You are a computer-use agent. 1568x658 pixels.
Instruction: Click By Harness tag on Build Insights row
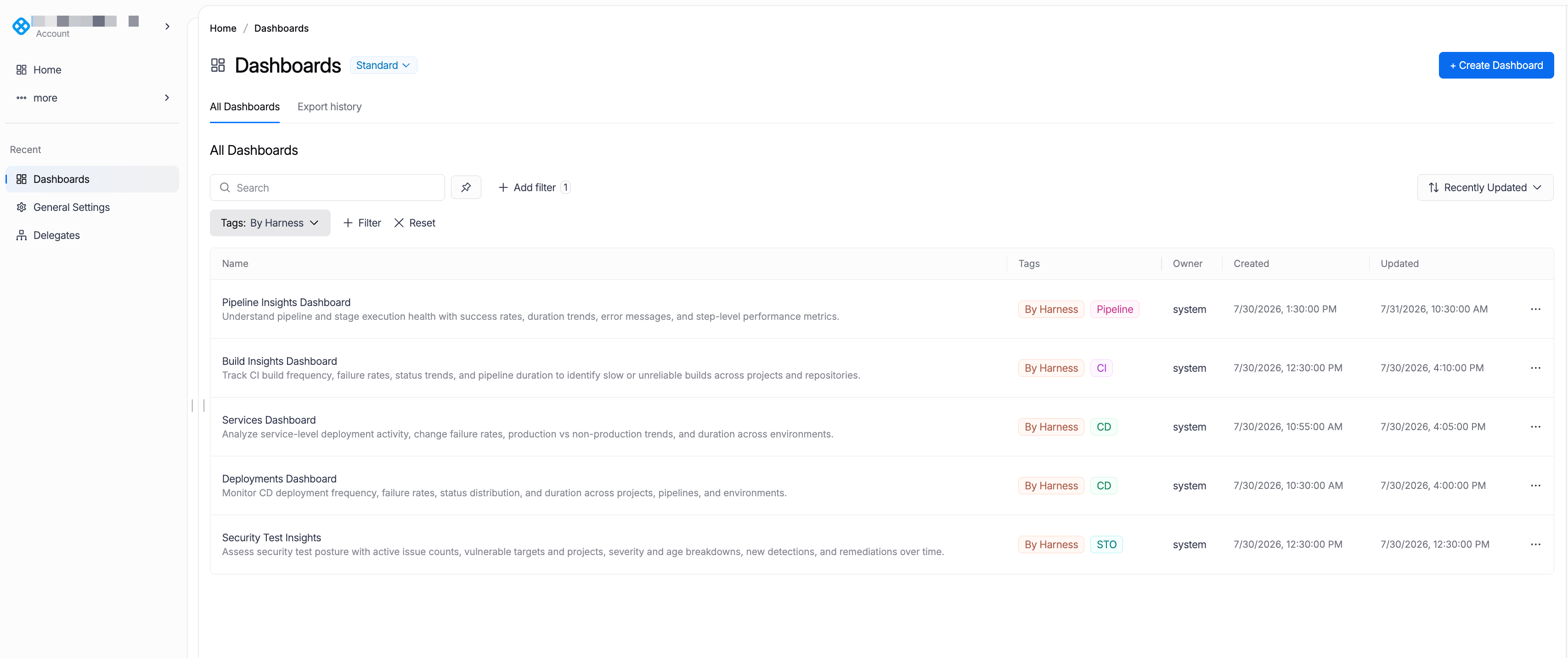point(1050,368)
